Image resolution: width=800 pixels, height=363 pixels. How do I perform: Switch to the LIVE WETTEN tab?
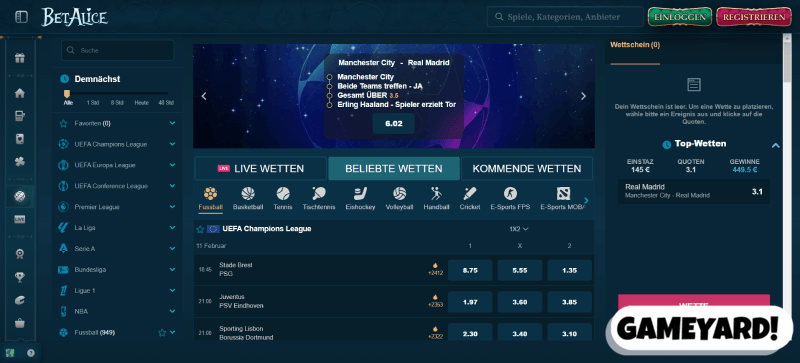pyautogui.click(x=260, y=168)
